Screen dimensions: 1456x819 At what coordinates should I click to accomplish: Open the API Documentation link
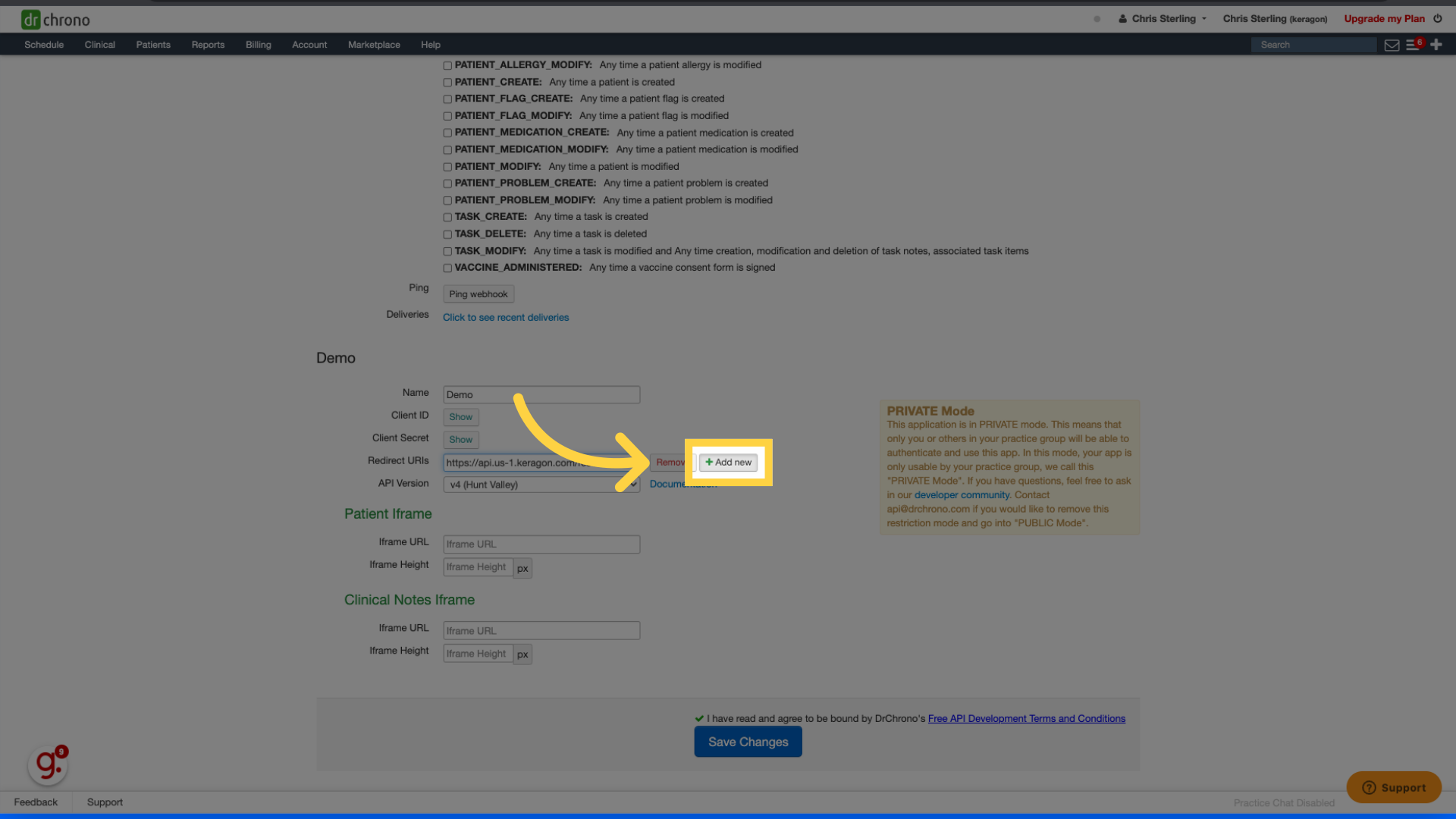click(683, 485)
